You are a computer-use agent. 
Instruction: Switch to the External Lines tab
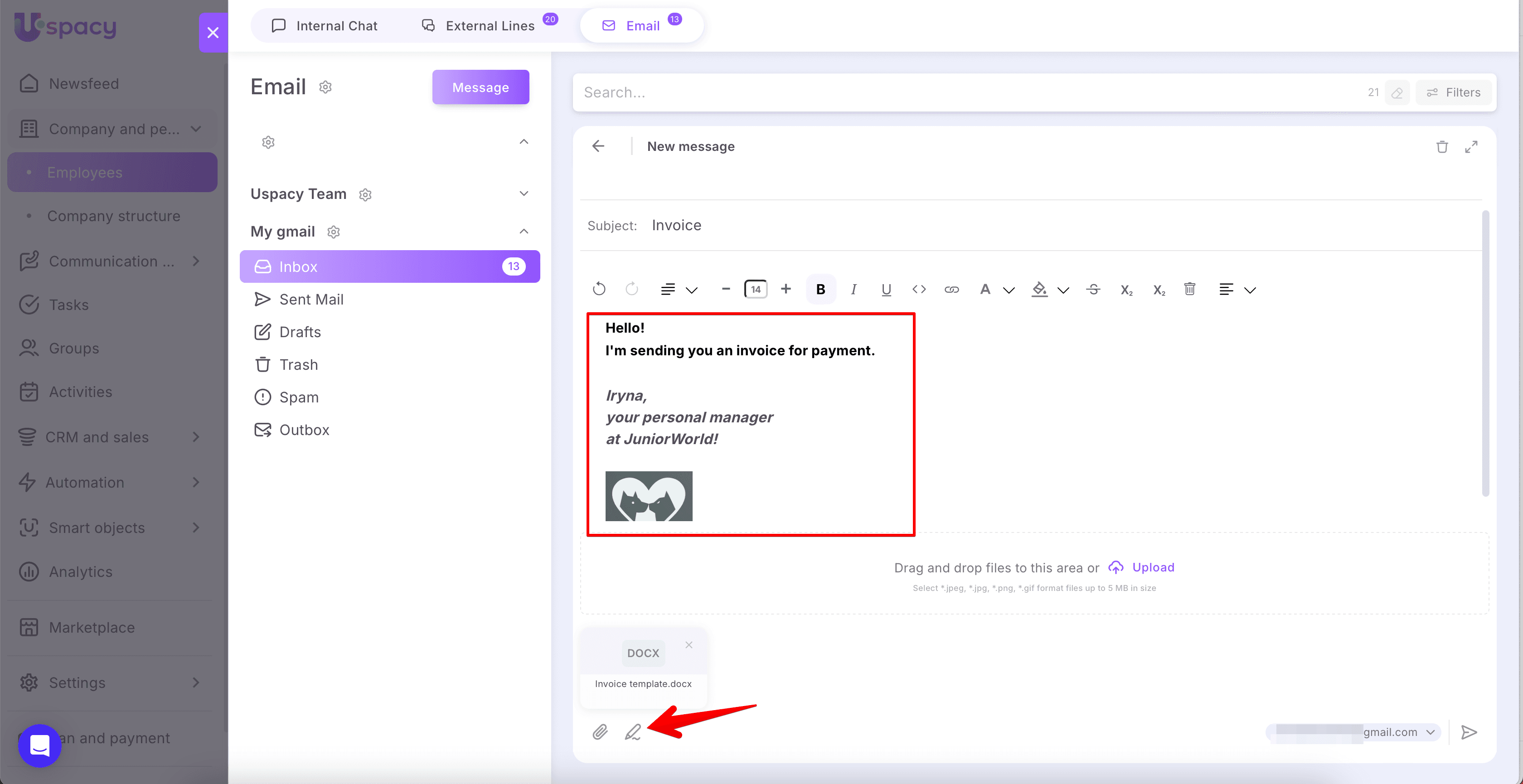tap(490, 26)
